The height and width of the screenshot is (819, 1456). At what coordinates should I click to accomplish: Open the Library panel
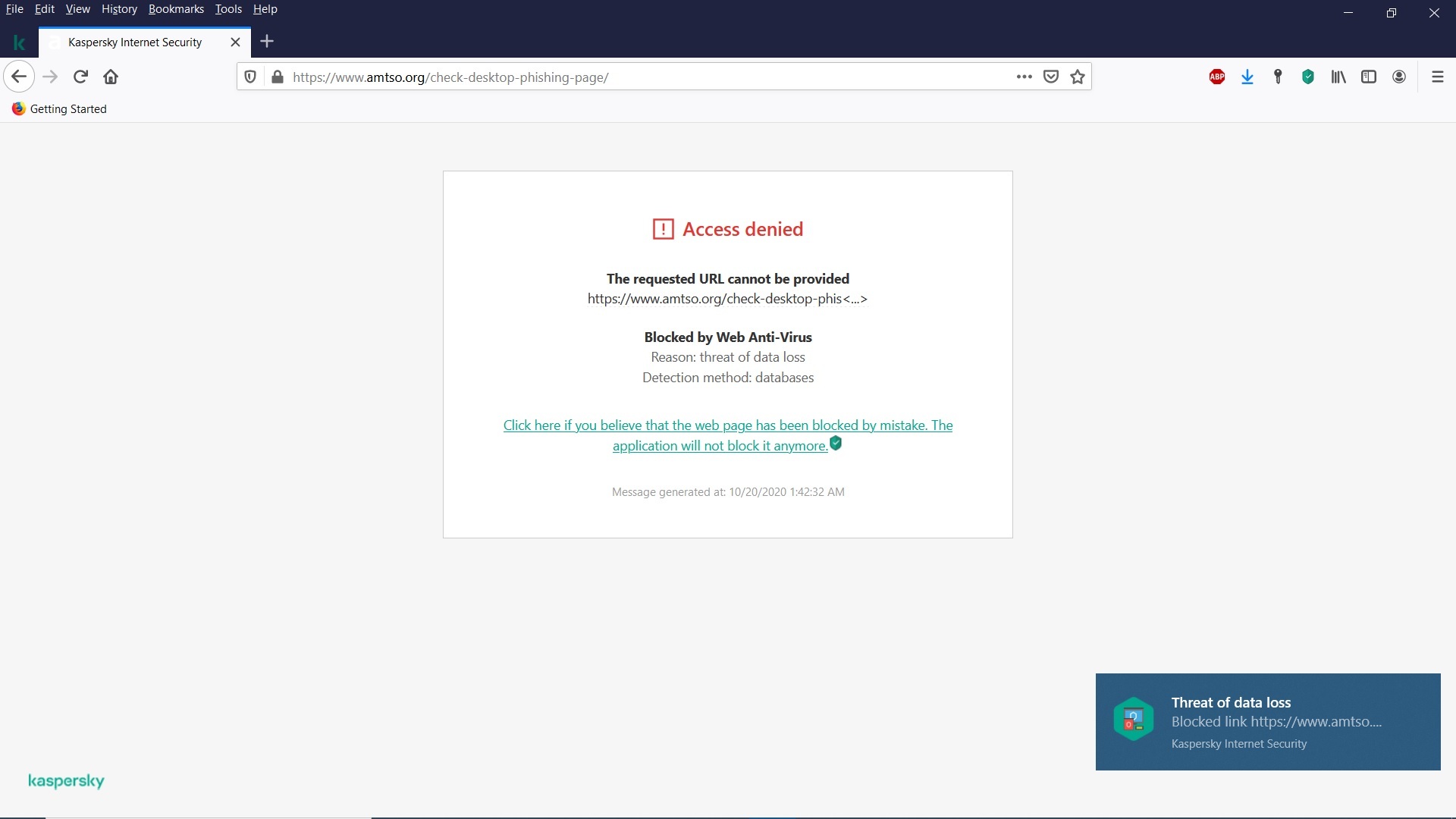pyautogui.click(x=1338, y=77)
